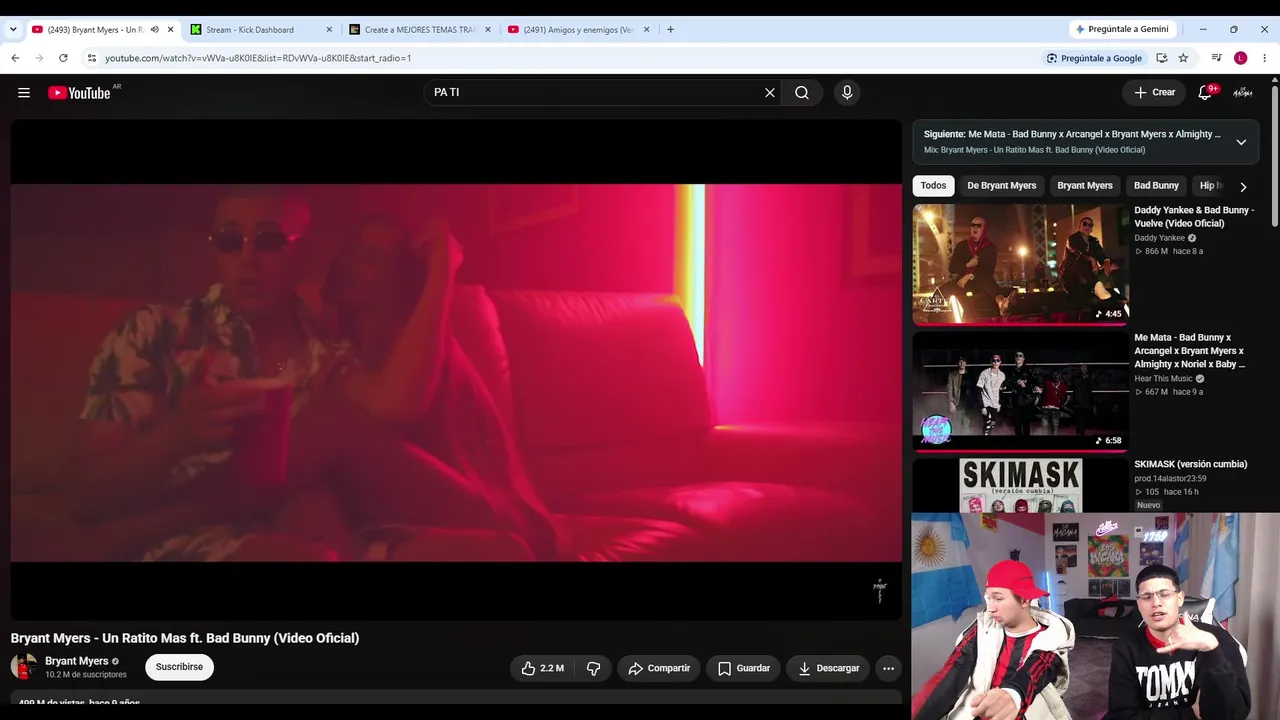Click 'Hear This Music' channel name

point(1163,379)
